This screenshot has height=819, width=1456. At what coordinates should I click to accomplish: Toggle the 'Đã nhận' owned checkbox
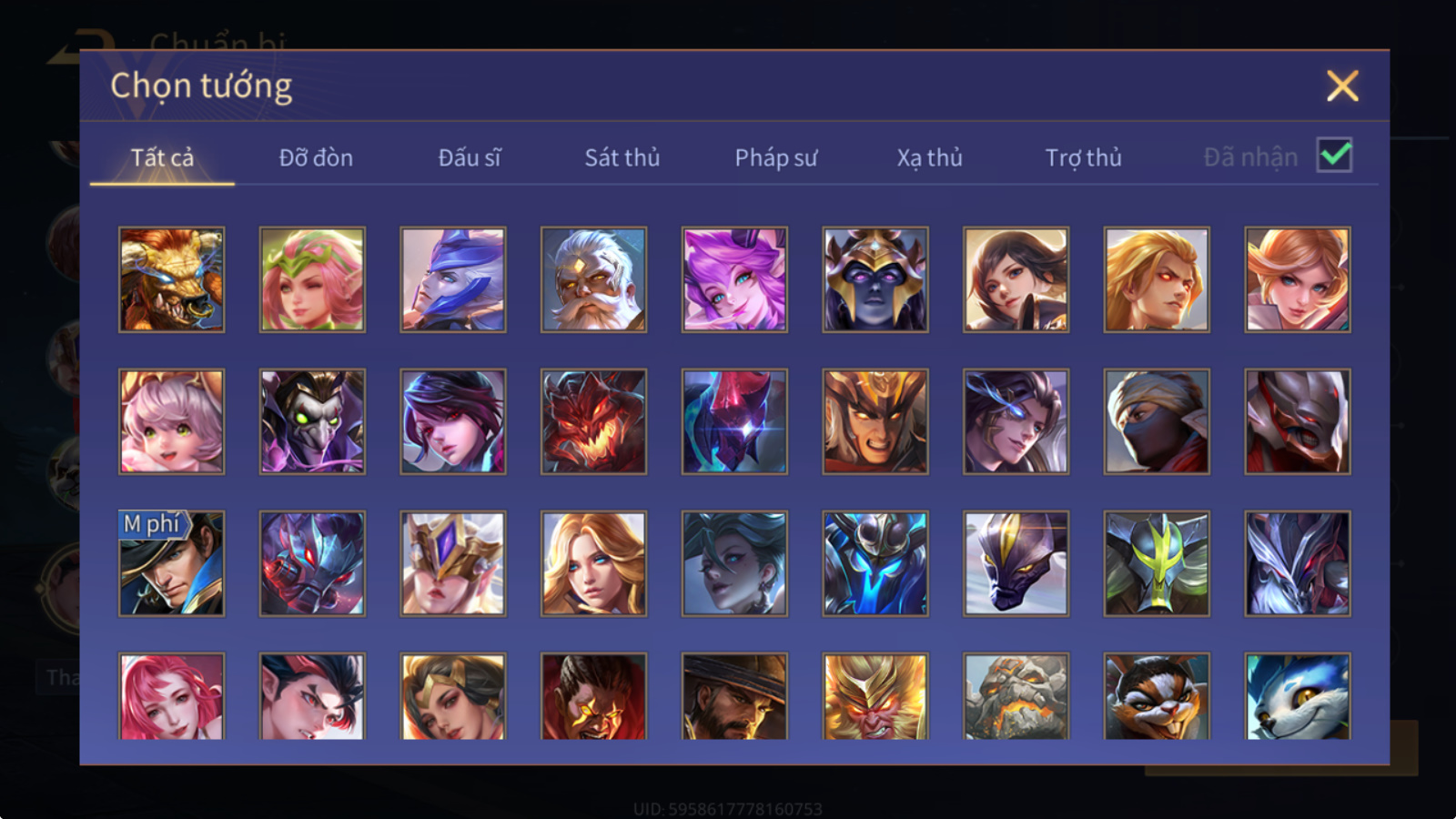(x=1334, y=156)
